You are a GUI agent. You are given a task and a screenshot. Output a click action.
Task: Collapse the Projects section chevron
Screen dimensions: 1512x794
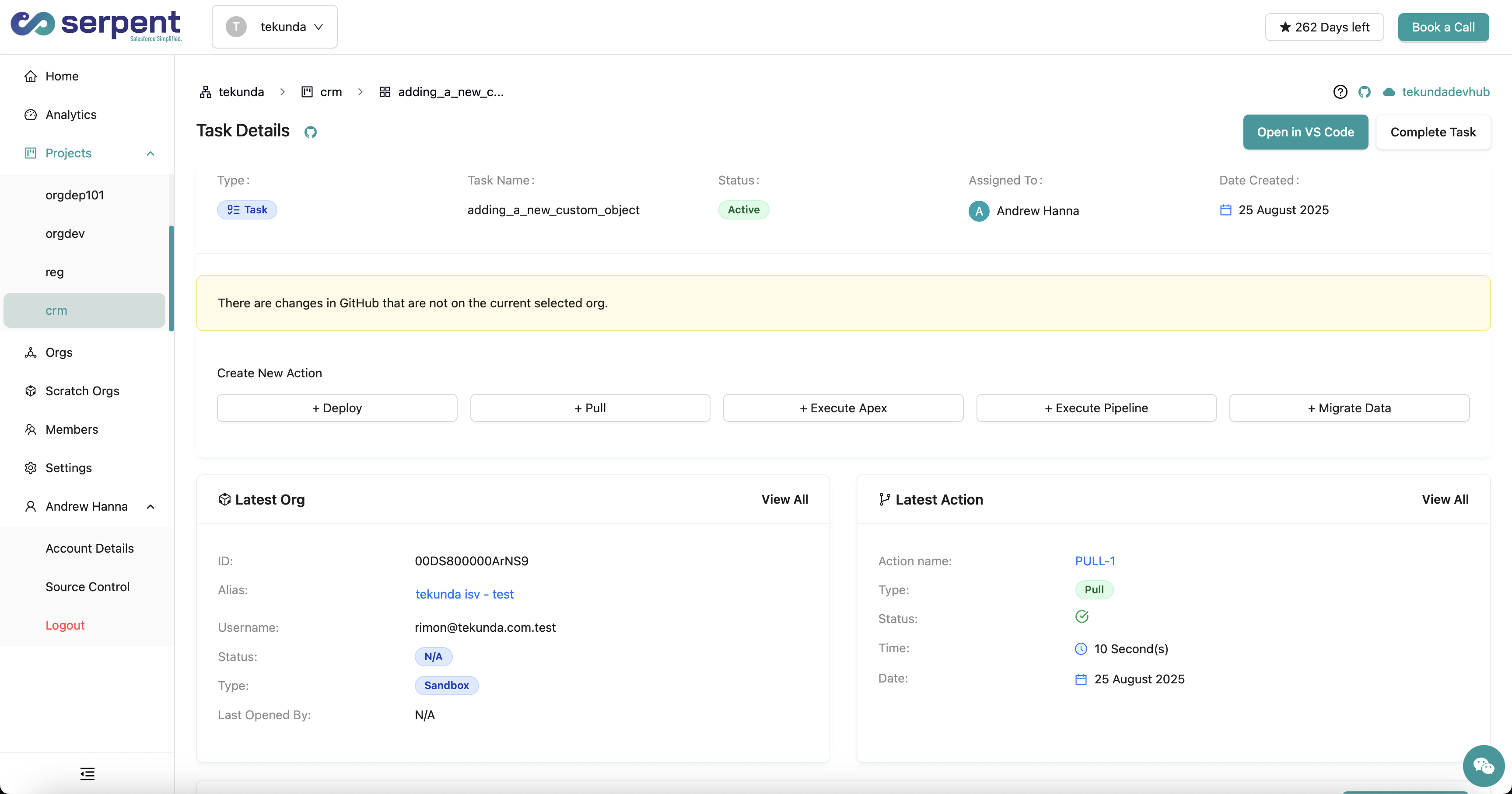coord(150,153)
